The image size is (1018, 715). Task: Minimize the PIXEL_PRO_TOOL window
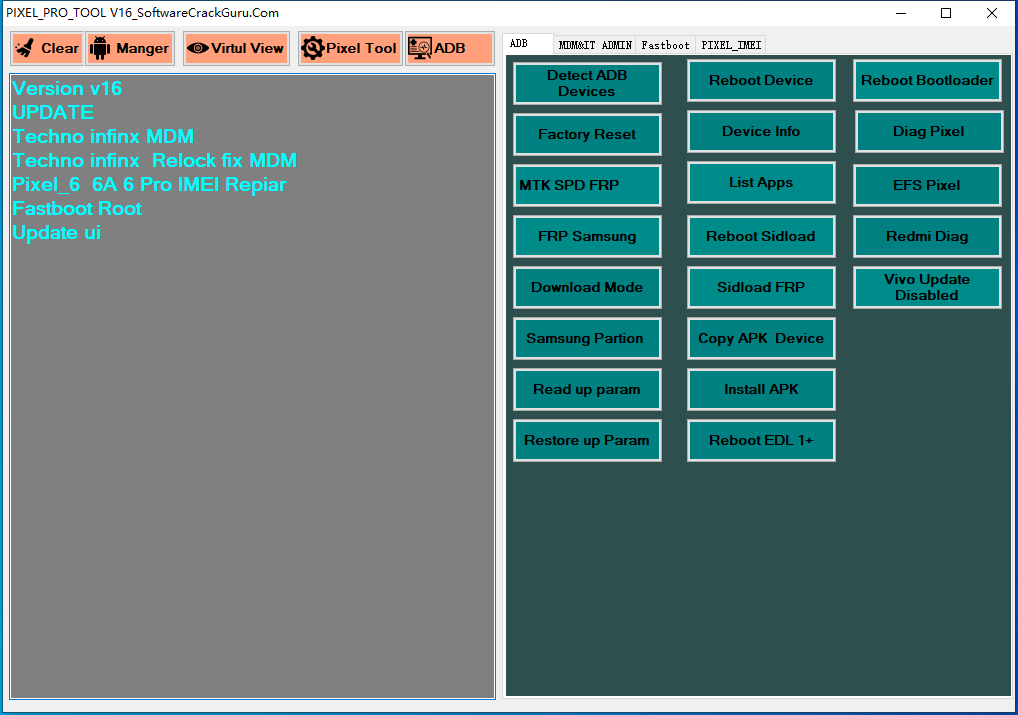[x=901, y=13]
